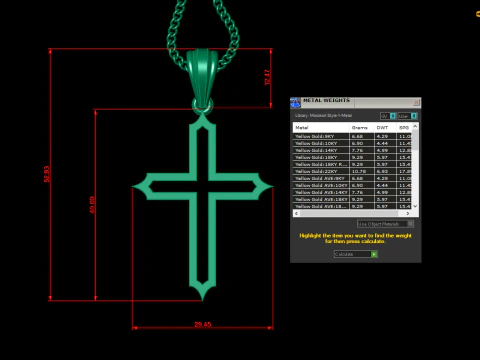
Task: Click the Metal Weights panel icon
Action: (x=295, y=103)
